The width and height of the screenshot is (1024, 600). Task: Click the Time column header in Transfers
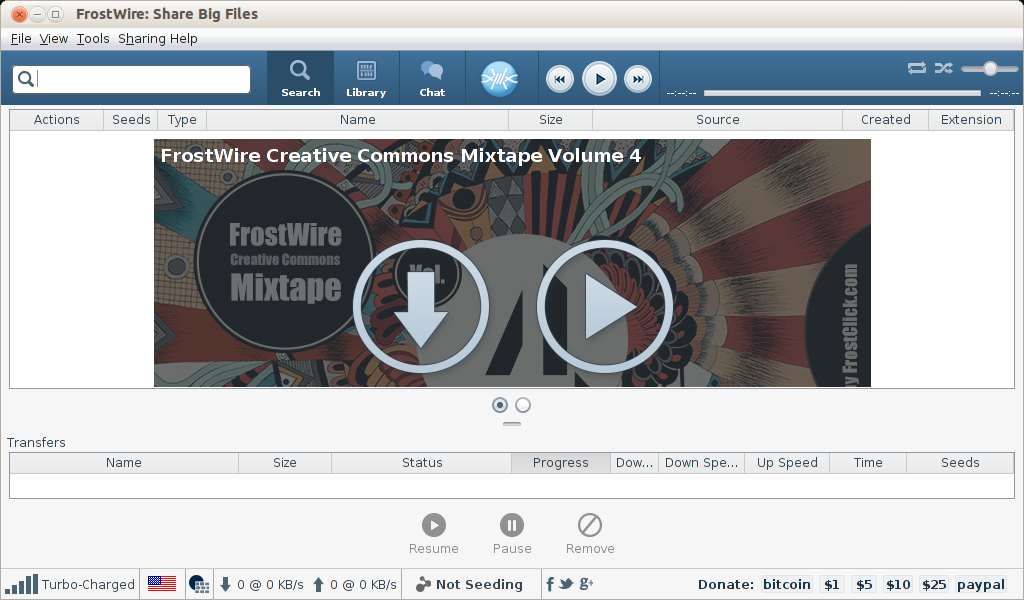coord(868,462)
